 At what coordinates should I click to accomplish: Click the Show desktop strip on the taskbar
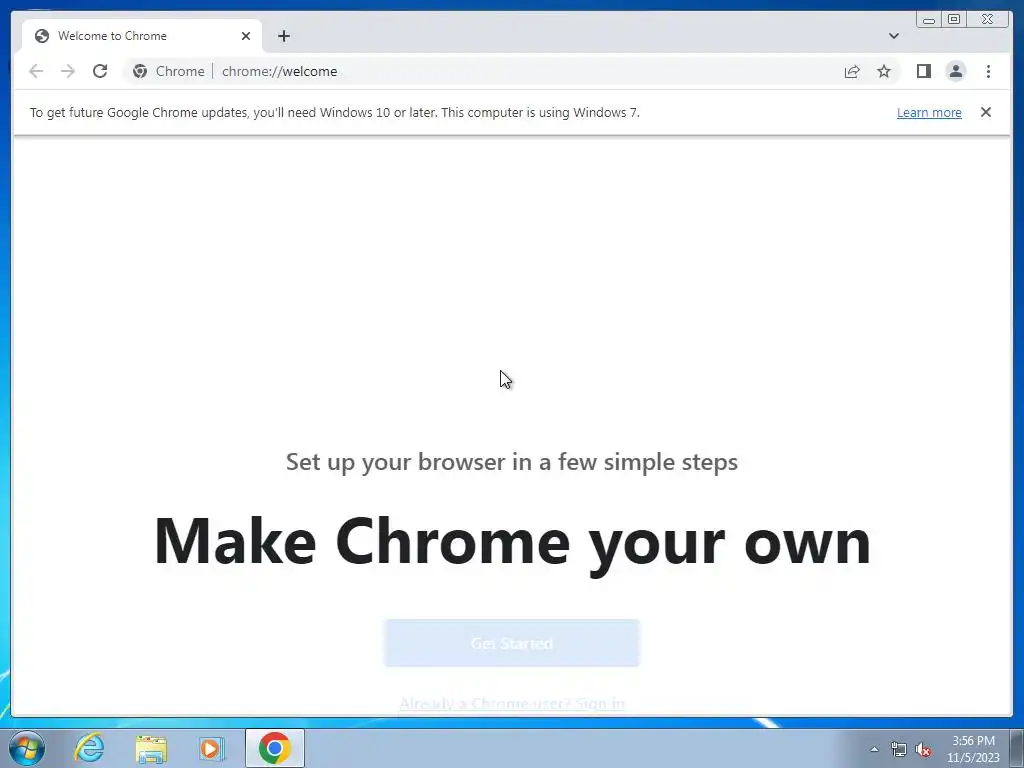1017,748
